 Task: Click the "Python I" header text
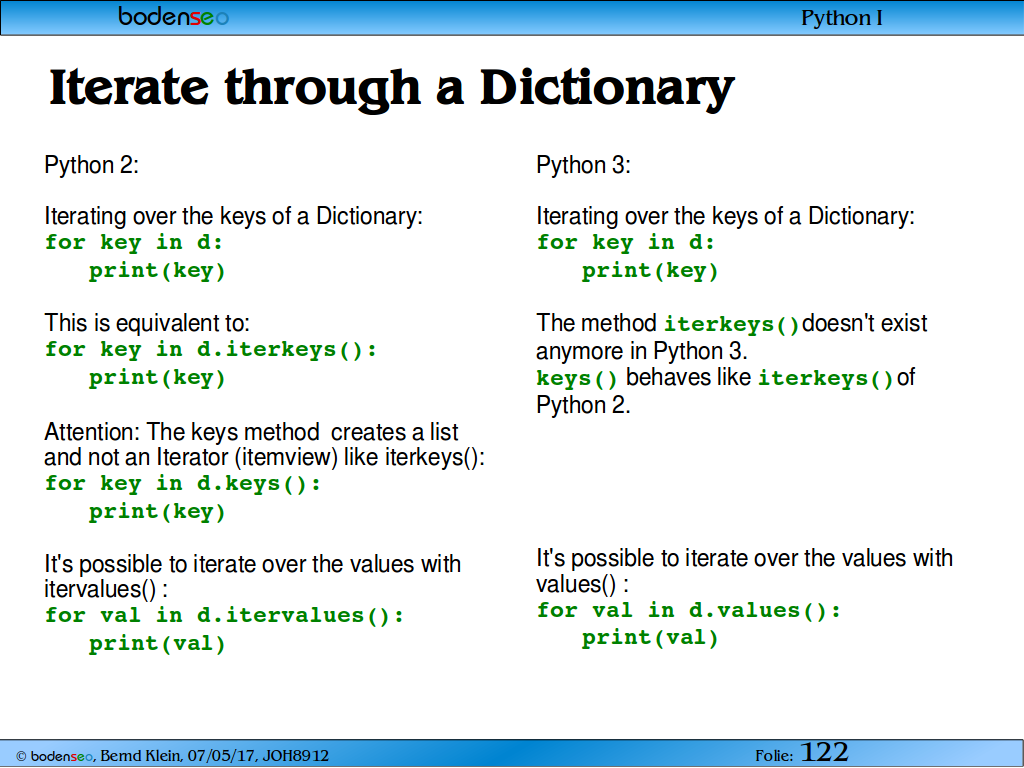[x=841, y=18]
